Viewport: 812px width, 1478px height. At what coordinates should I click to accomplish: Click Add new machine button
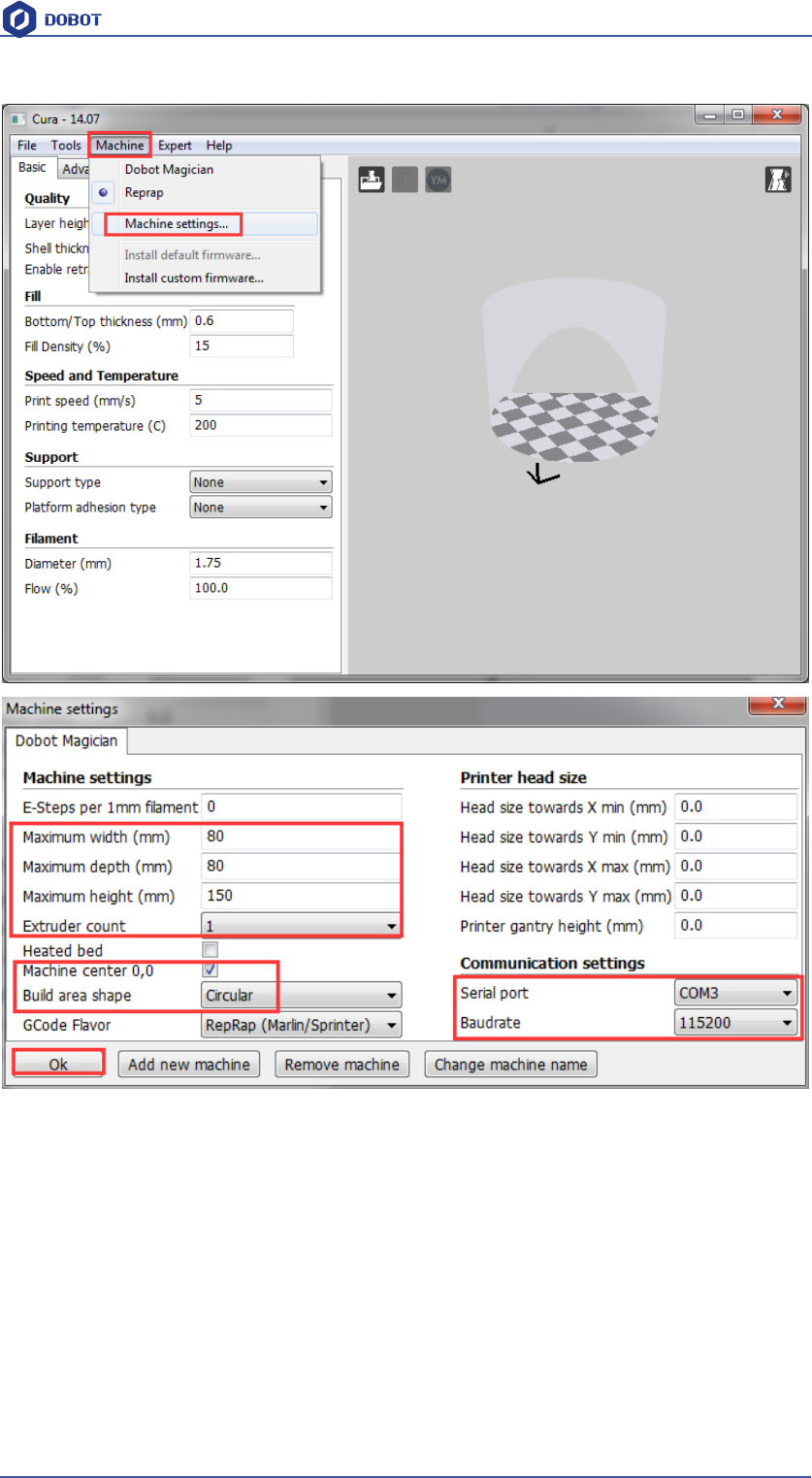point(189,1064)
